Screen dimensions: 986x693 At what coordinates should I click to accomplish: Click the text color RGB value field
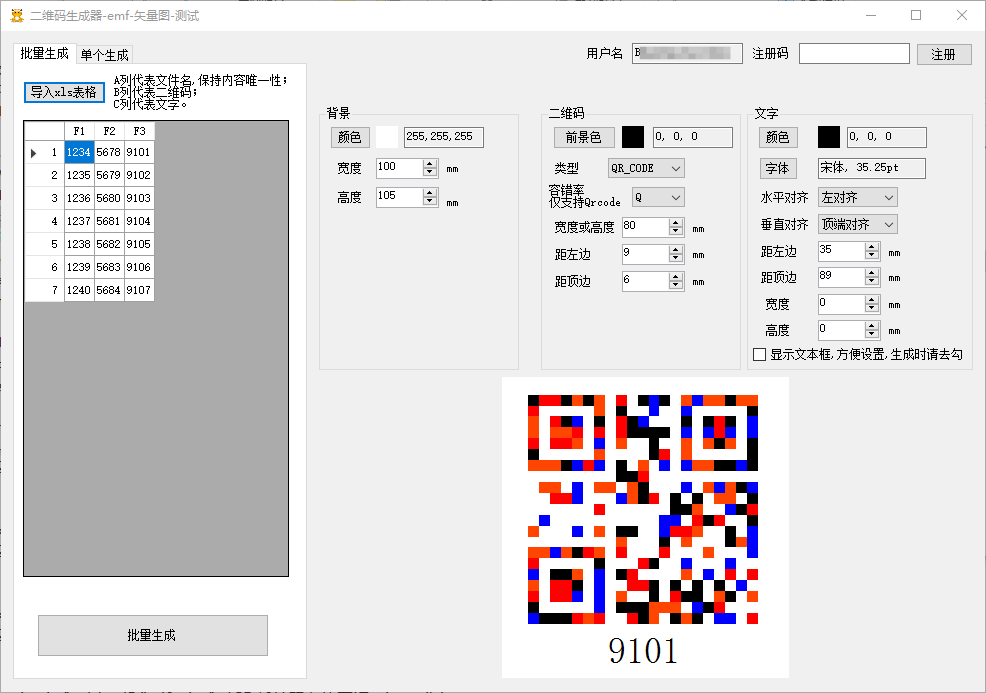[x=887, y=137]
